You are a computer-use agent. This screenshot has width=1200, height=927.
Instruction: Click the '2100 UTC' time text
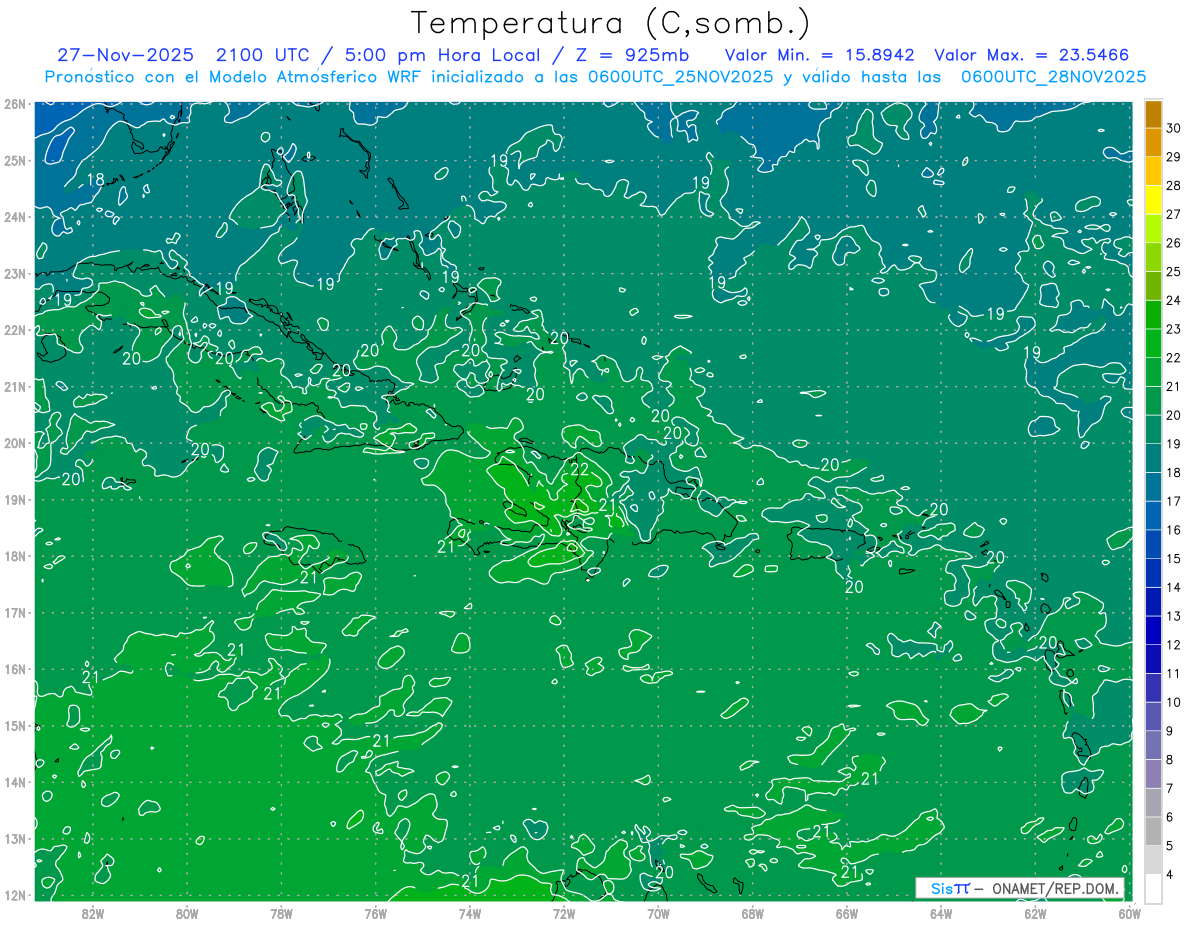click(265, 56)
